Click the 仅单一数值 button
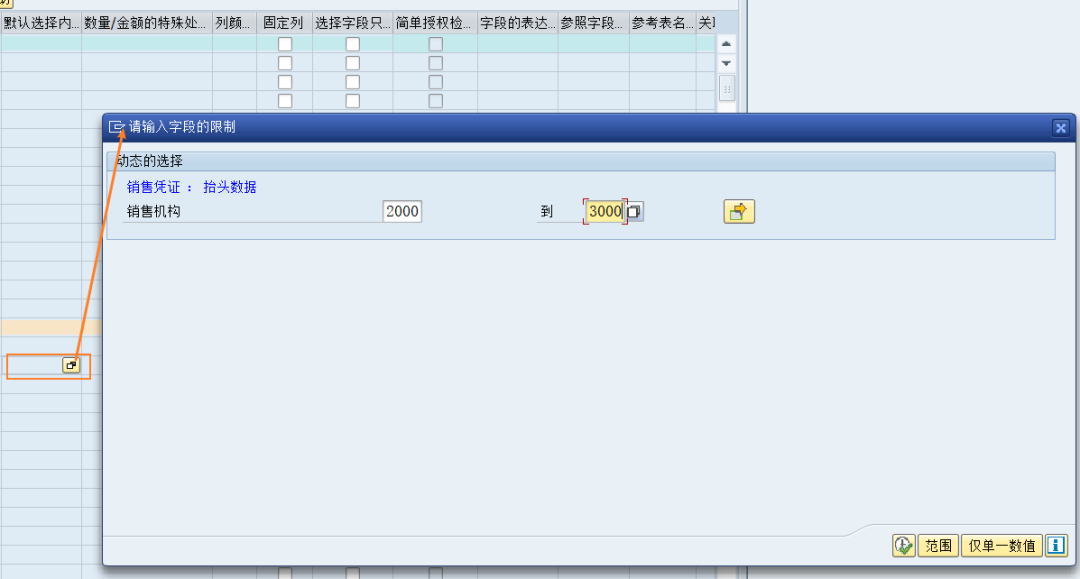The width and height of the screenshot is (1080, 579). 1001,546
